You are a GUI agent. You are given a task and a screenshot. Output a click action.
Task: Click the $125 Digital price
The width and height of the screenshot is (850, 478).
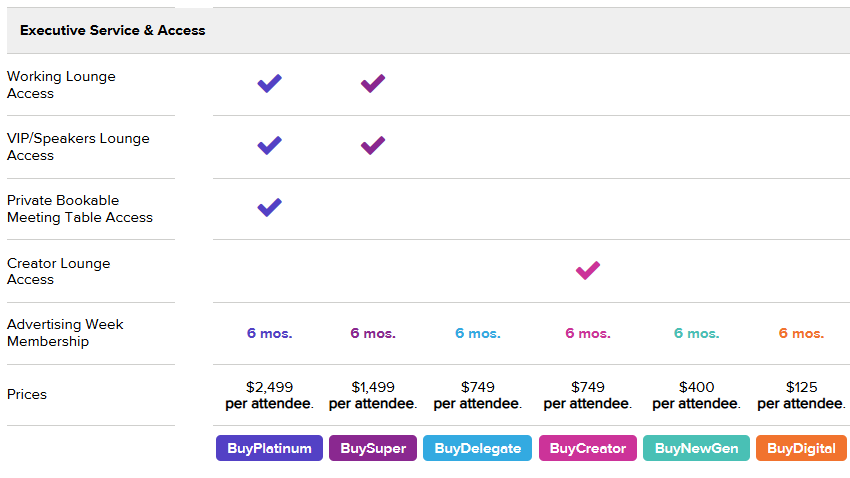[x=801, y=386]
